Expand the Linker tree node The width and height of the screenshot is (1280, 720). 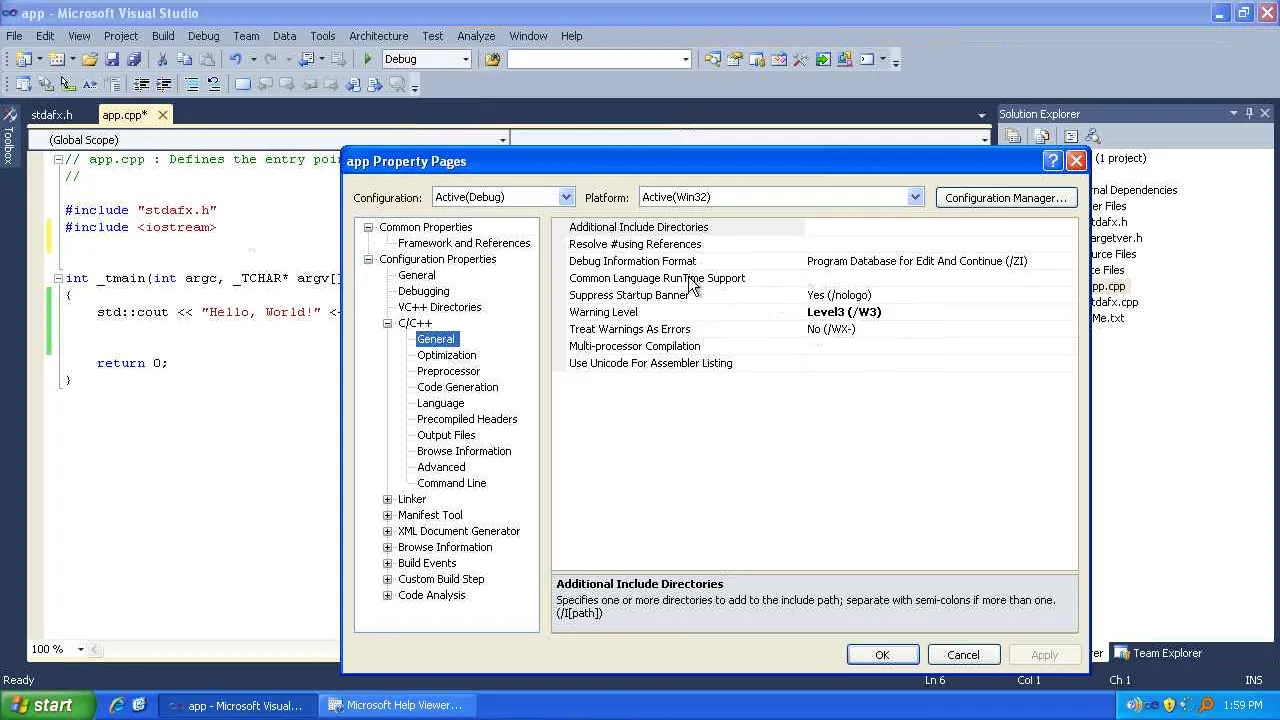388,499
